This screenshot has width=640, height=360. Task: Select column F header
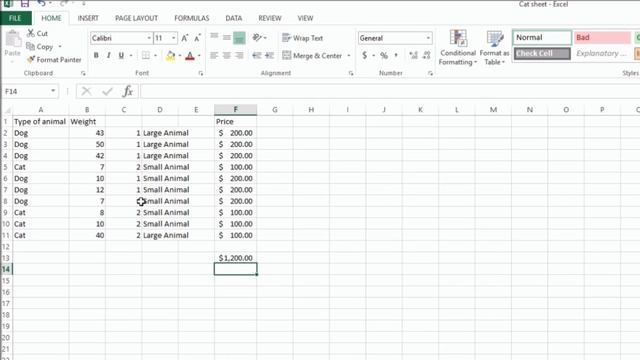(236, 110)
